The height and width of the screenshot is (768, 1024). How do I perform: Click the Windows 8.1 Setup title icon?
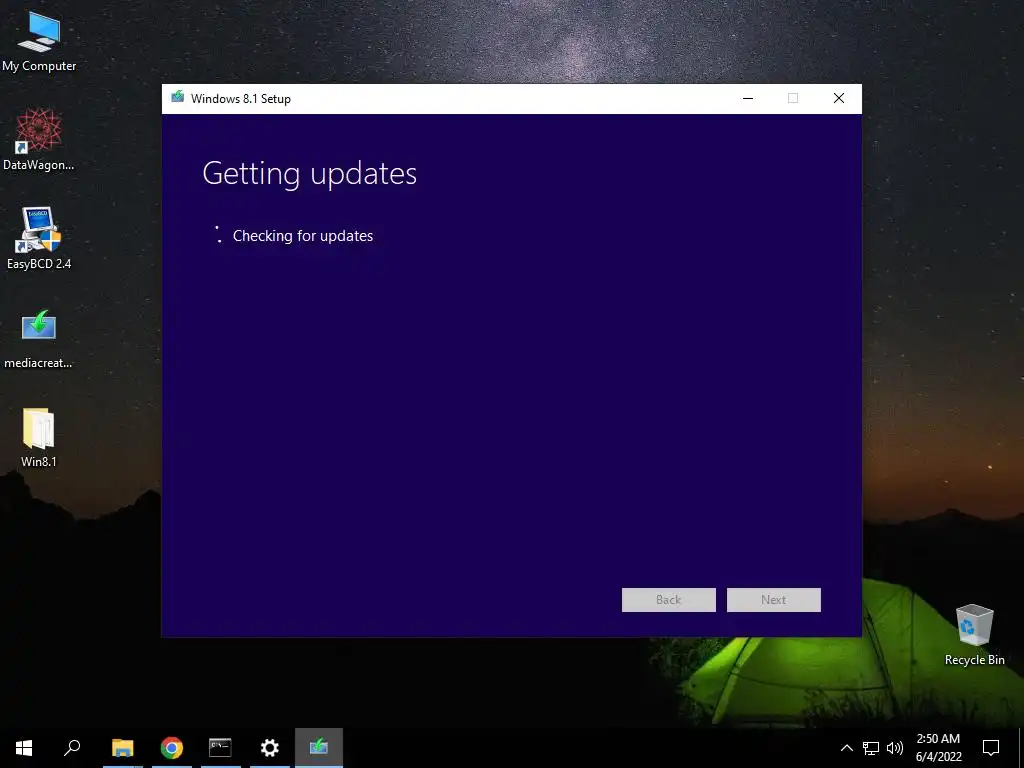(x=178, y=98)
